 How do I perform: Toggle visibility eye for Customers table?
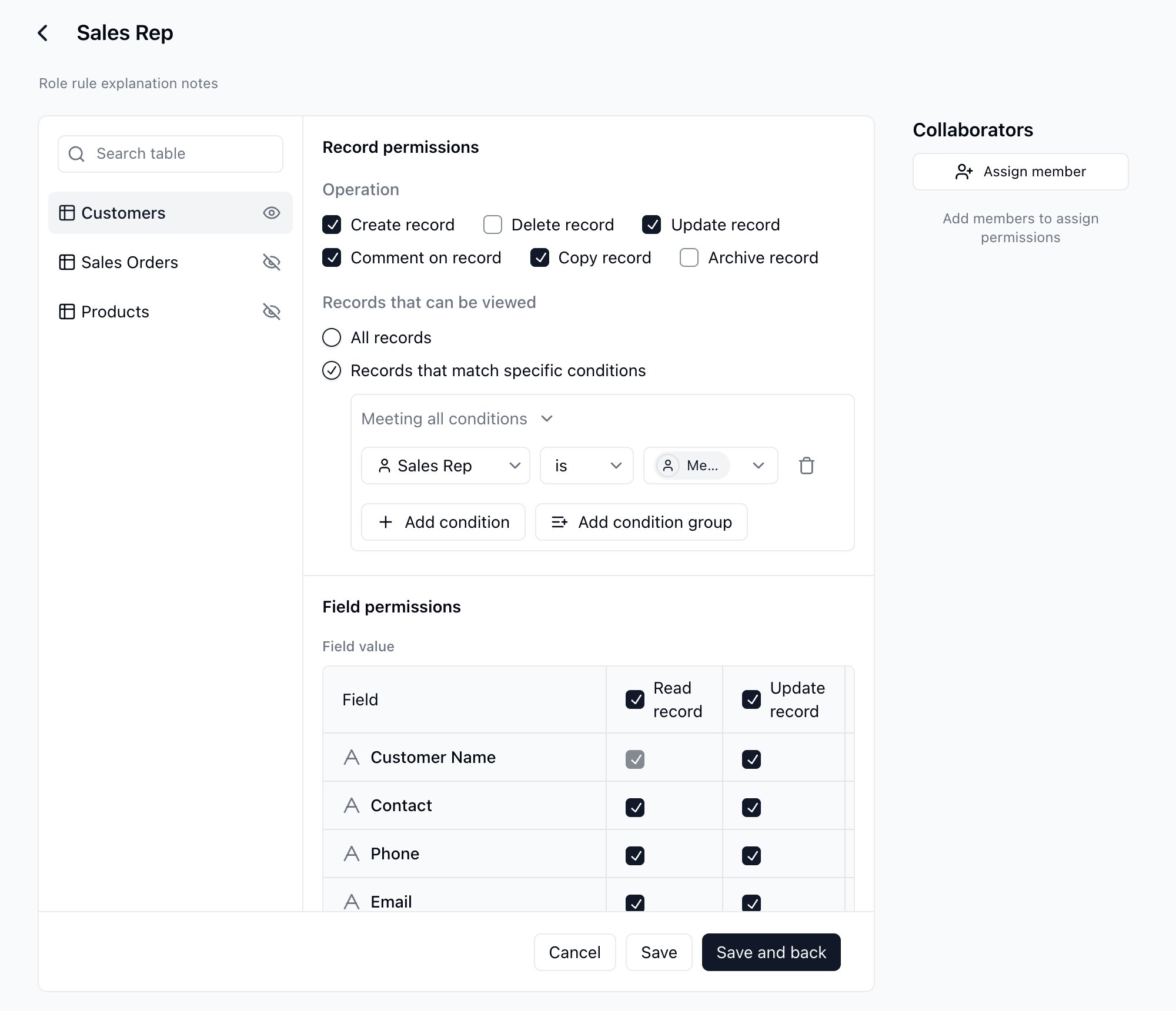(x=271, y=213)
